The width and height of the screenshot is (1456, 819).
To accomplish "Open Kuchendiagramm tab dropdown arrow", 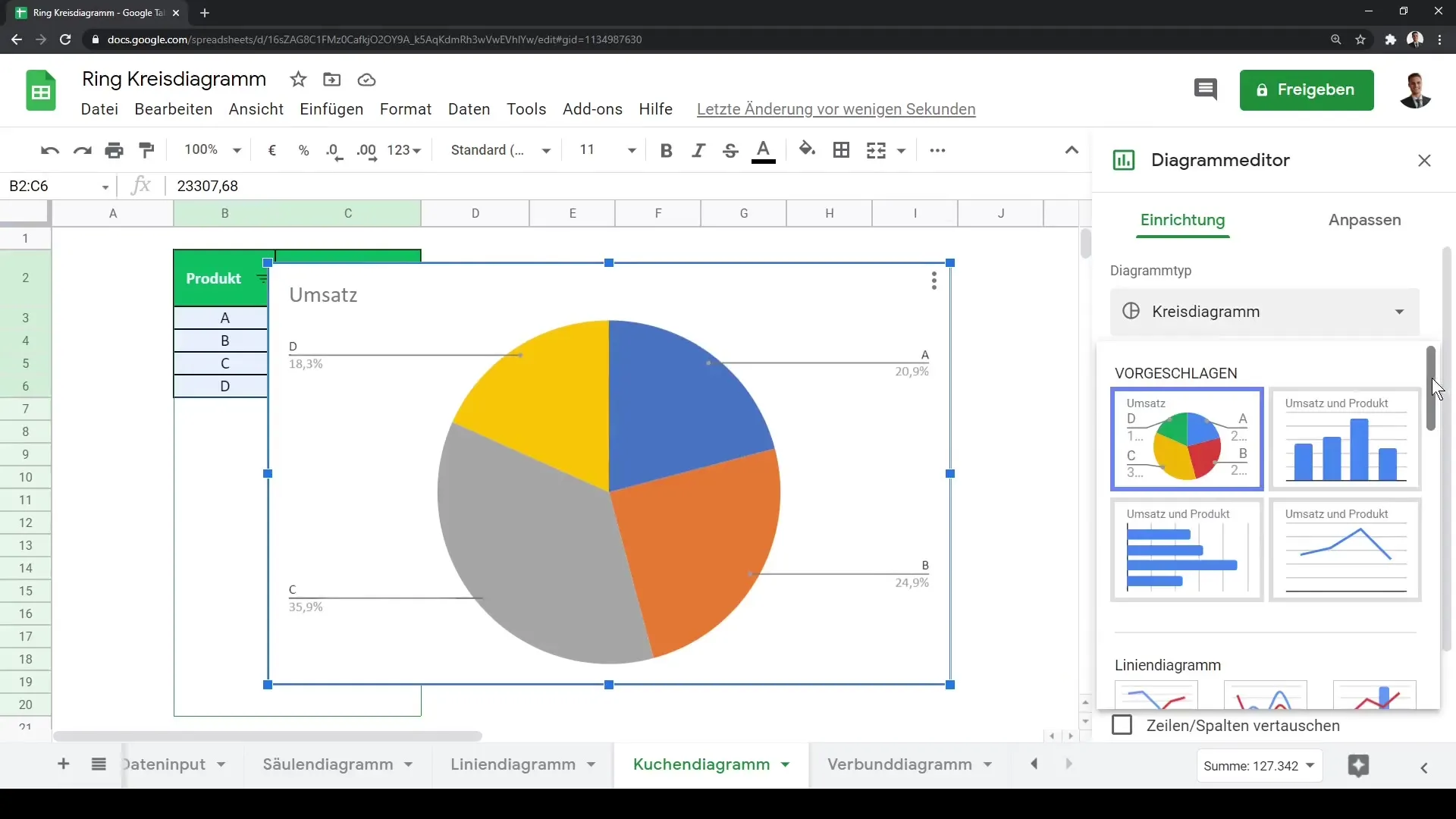I will click(786, 764).
